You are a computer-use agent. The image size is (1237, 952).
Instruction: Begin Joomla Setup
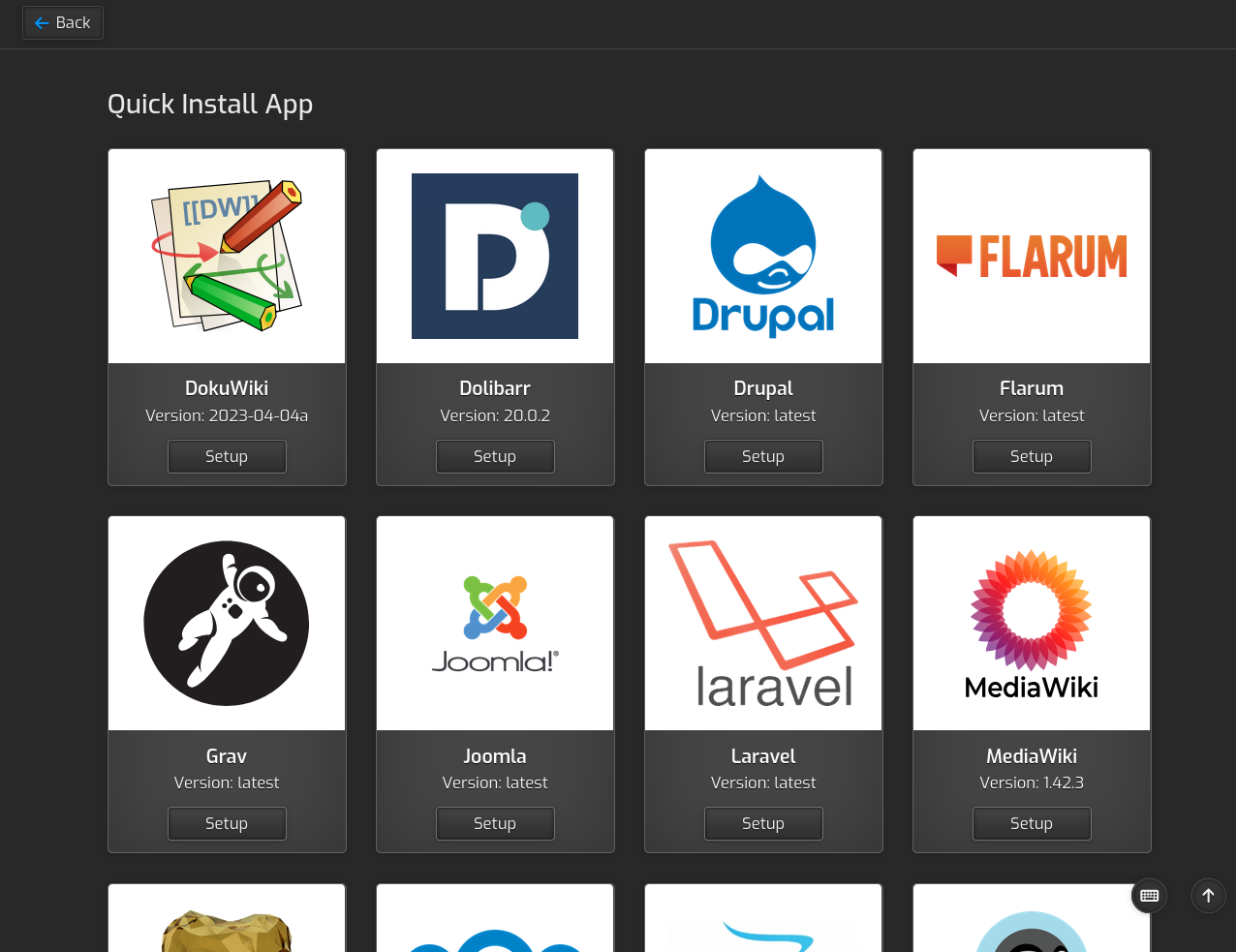(x=495, y=823)
